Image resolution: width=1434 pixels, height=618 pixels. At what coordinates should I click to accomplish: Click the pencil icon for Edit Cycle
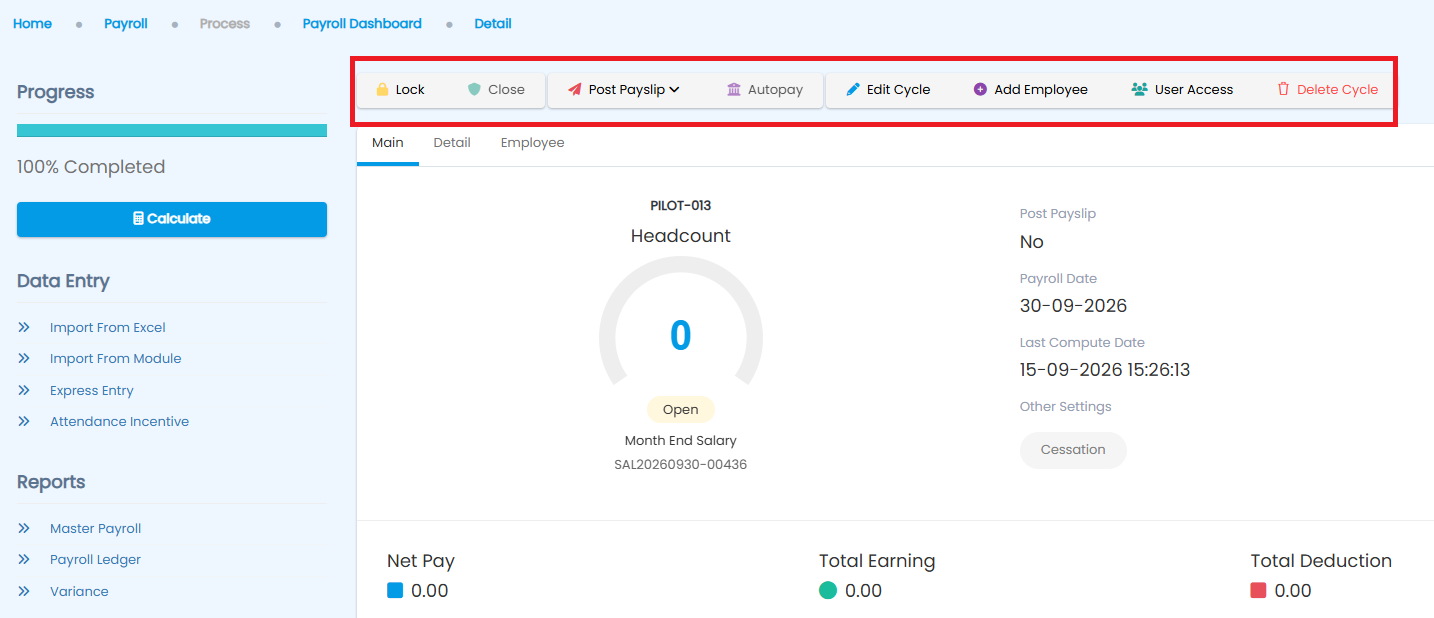tap(853, 89)
